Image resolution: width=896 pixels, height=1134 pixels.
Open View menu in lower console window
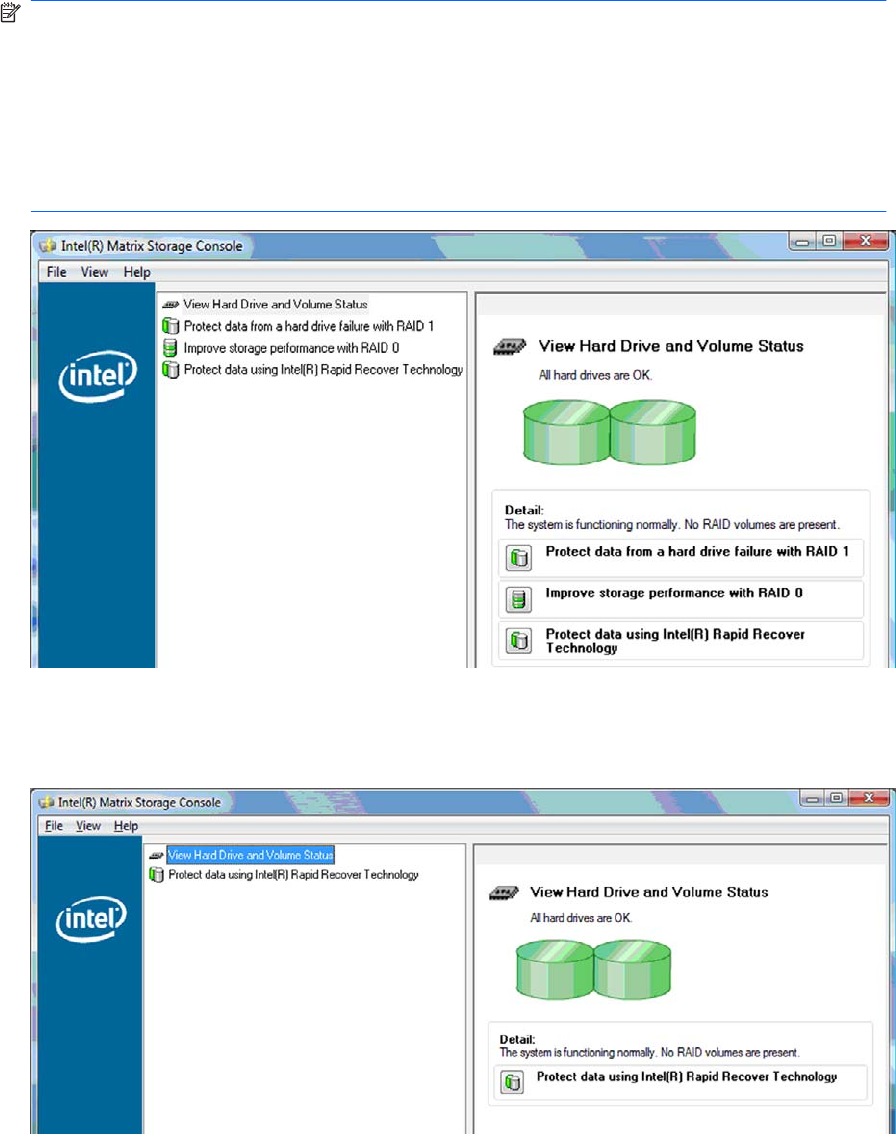click(x=88, y=826)
